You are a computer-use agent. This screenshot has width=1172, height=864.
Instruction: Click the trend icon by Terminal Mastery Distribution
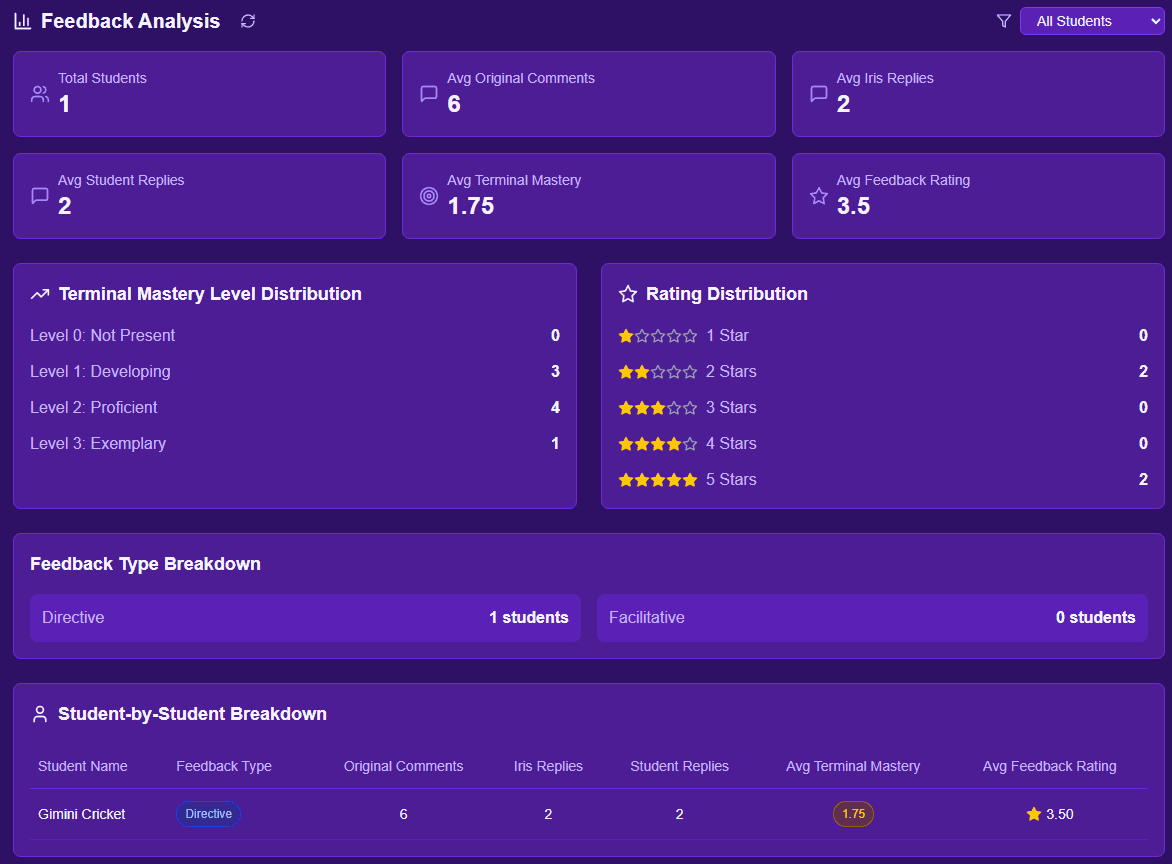(40, 294)
